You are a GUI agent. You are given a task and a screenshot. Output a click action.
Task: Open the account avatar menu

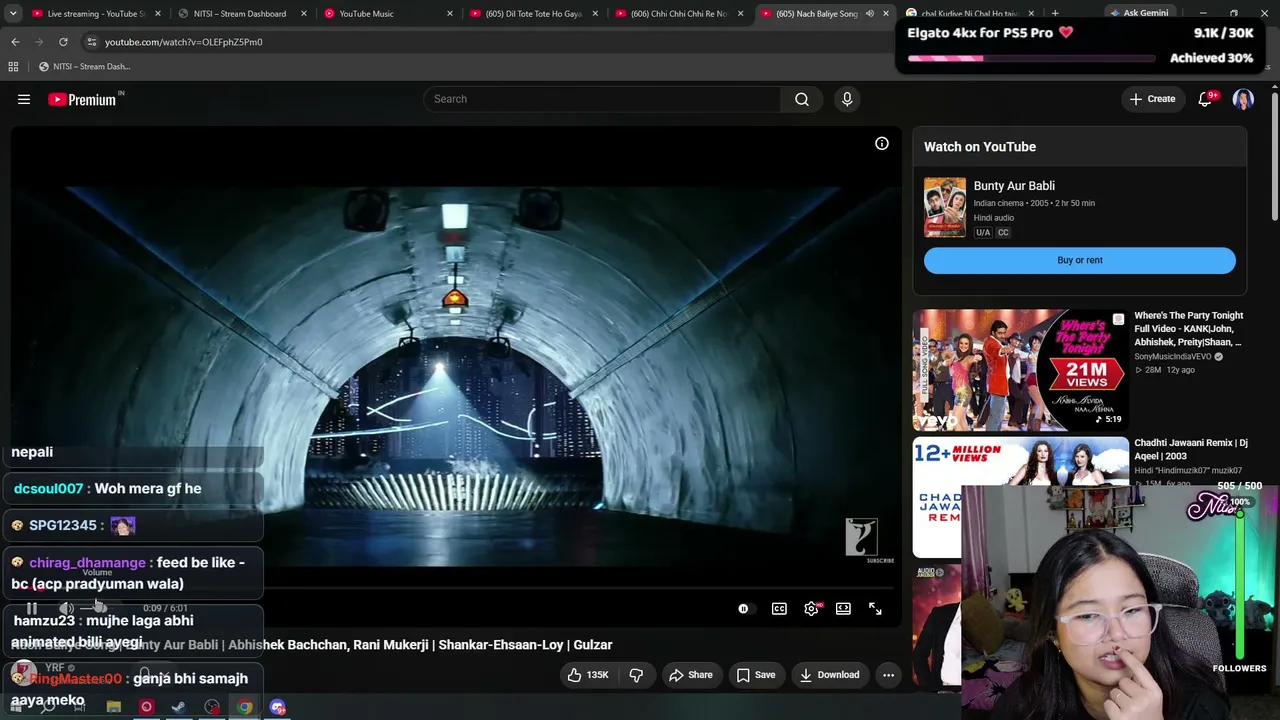click(x=1243, y=99)
